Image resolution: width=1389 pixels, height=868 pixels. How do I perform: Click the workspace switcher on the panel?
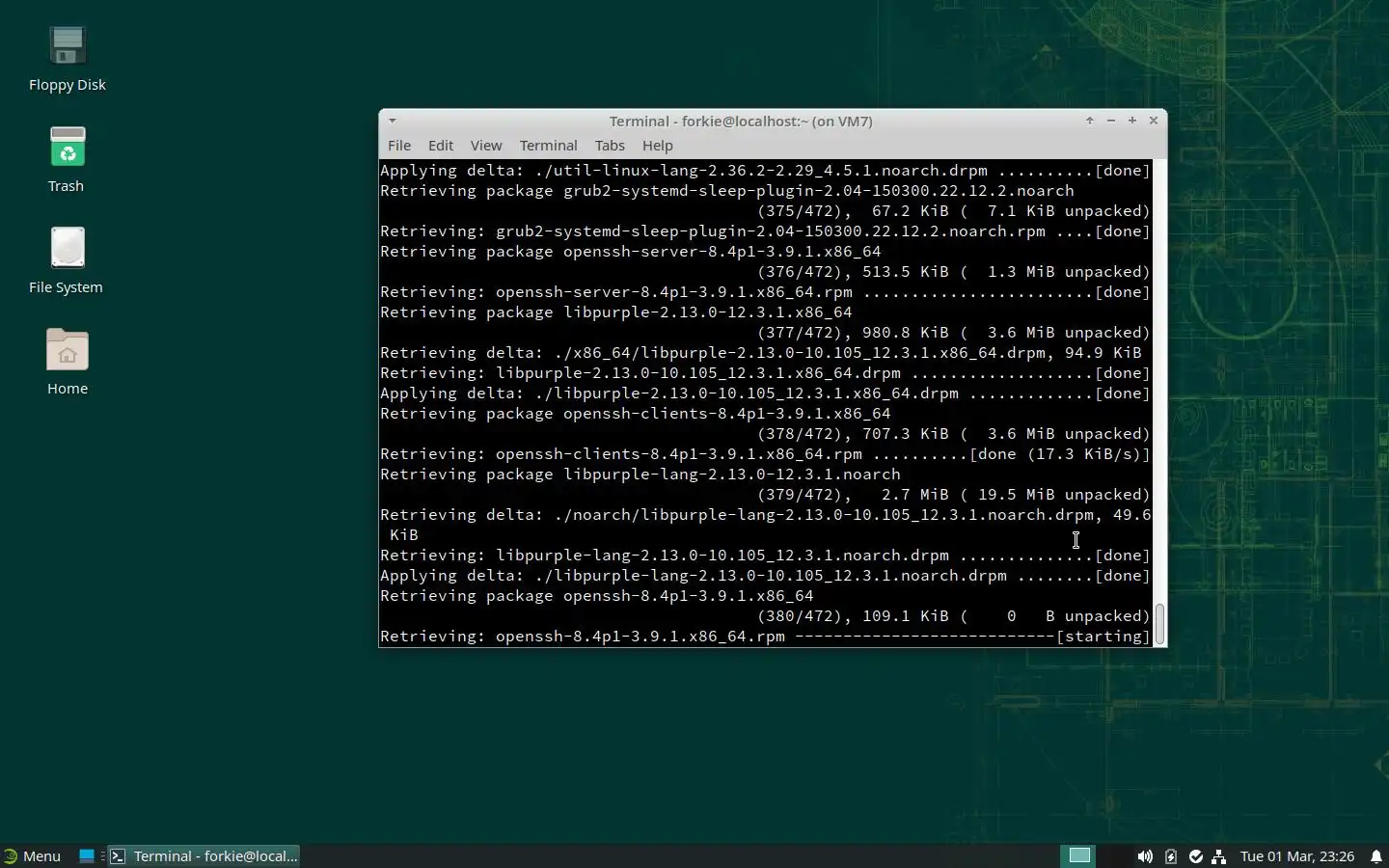click(1079, 855)
